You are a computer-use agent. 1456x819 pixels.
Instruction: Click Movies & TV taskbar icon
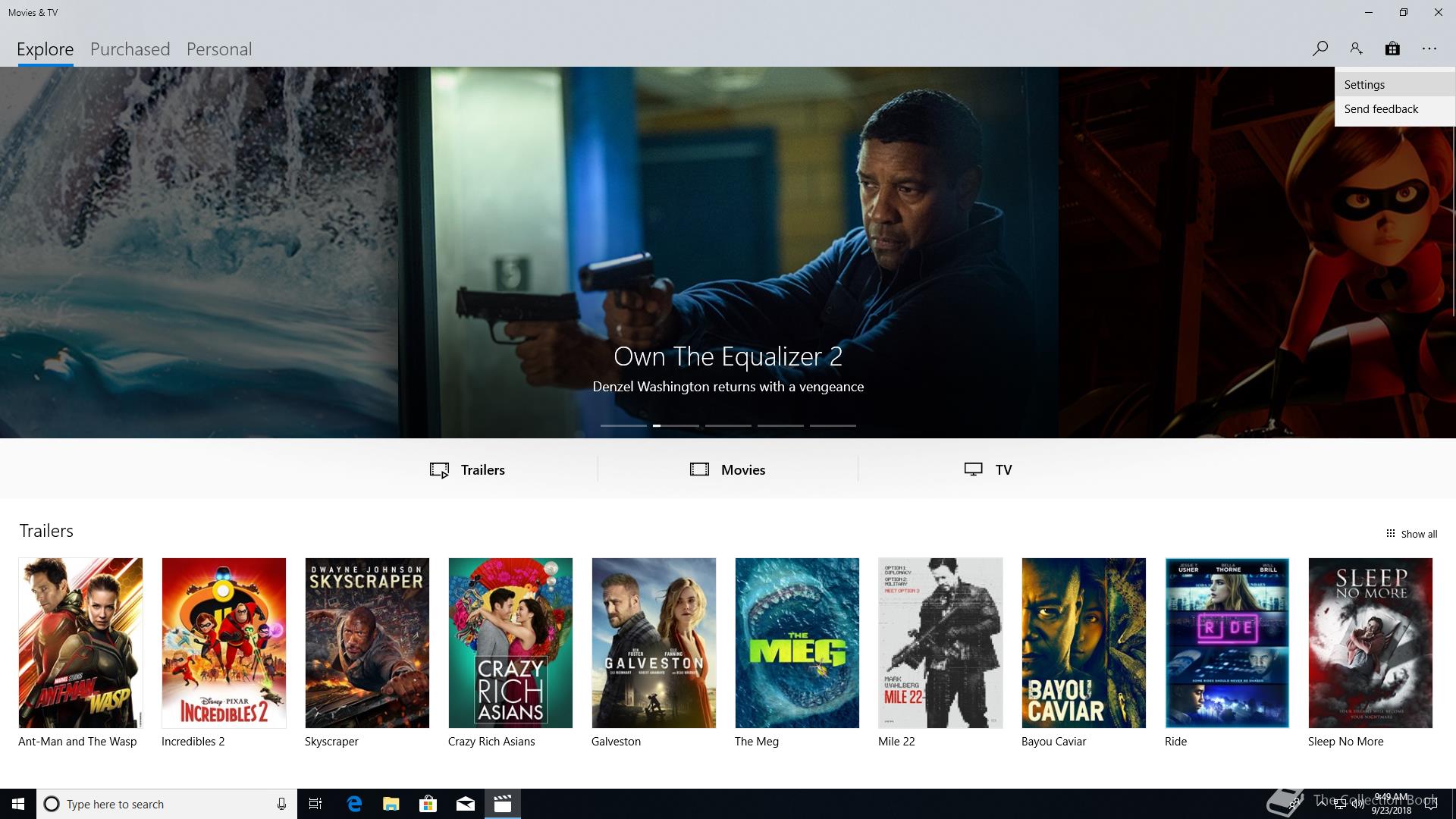[x=502, y=804]
